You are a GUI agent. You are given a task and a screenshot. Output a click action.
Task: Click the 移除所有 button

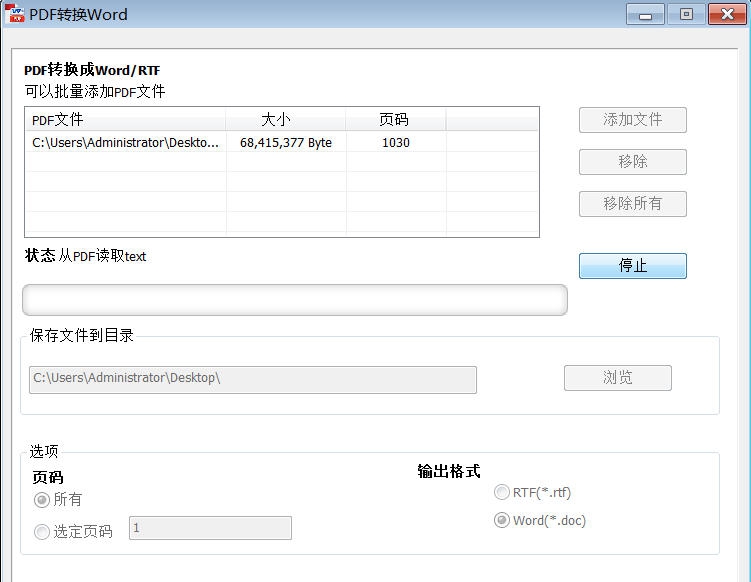coord(633,204)
